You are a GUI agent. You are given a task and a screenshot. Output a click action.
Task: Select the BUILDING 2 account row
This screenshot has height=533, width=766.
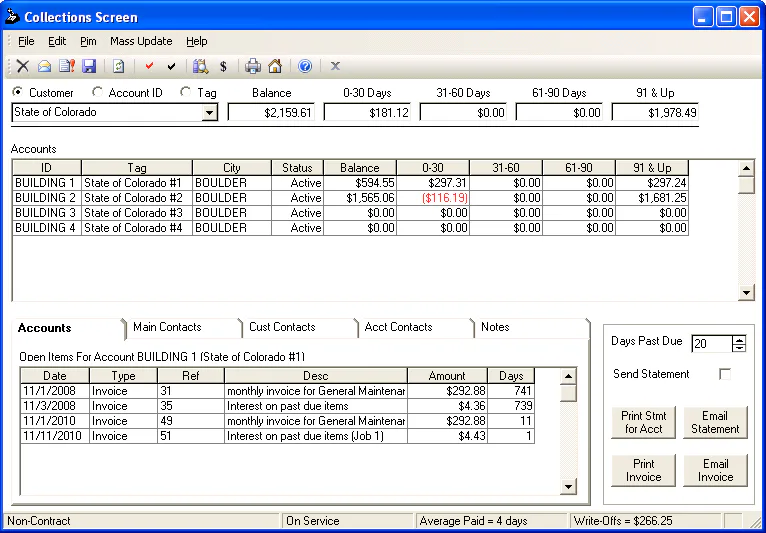pos(45,198)
